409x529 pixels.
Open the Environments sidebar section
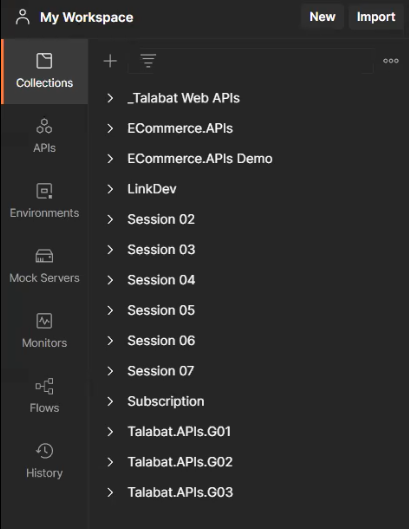point(45,201)
